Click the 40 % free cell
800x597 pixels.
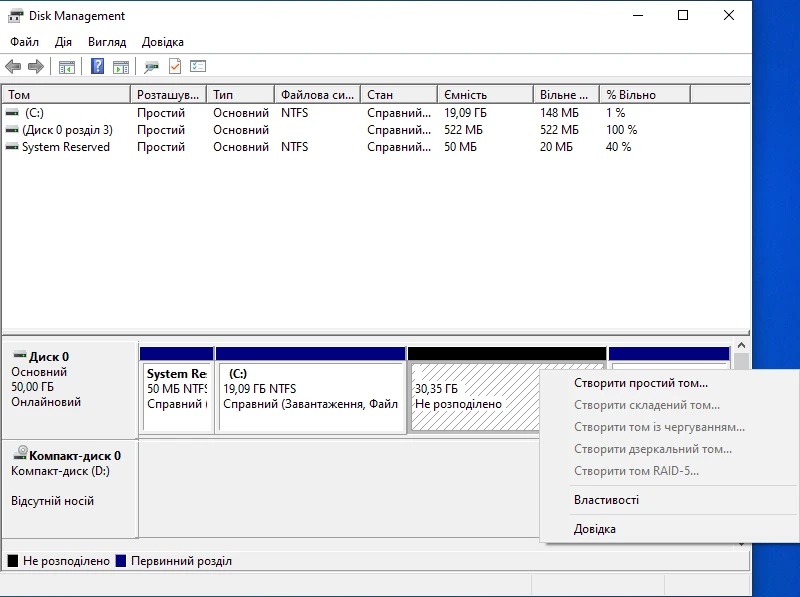[x=618, y=147]
